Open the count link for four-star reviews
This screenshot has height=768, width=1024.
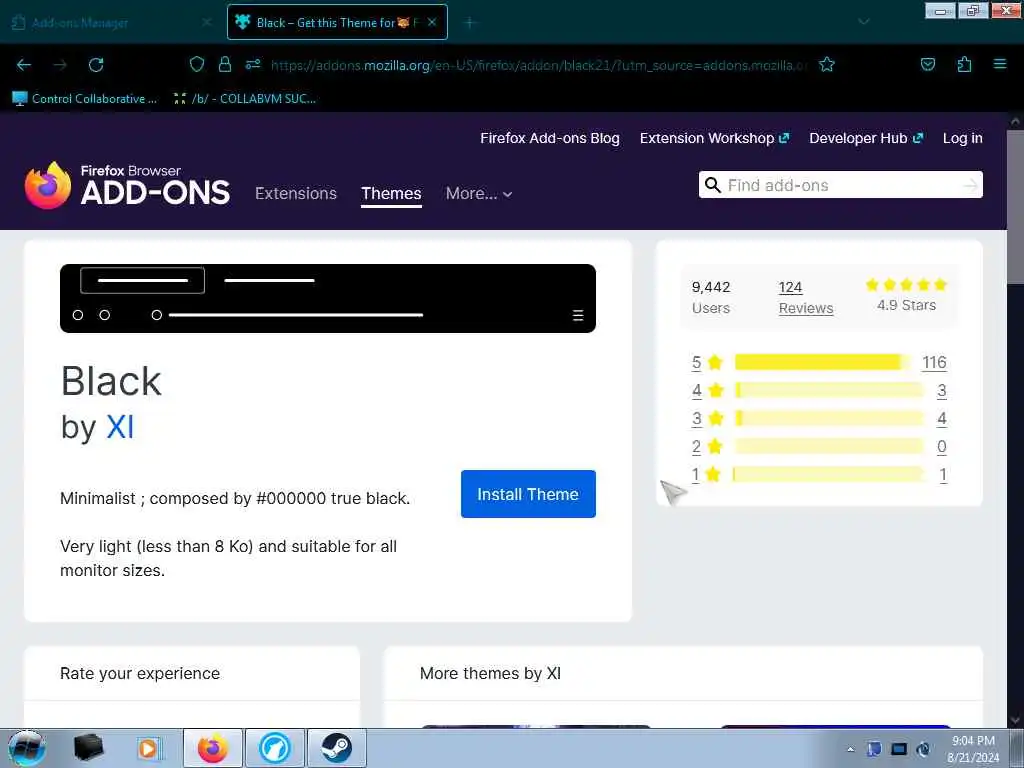pos(942,391)
